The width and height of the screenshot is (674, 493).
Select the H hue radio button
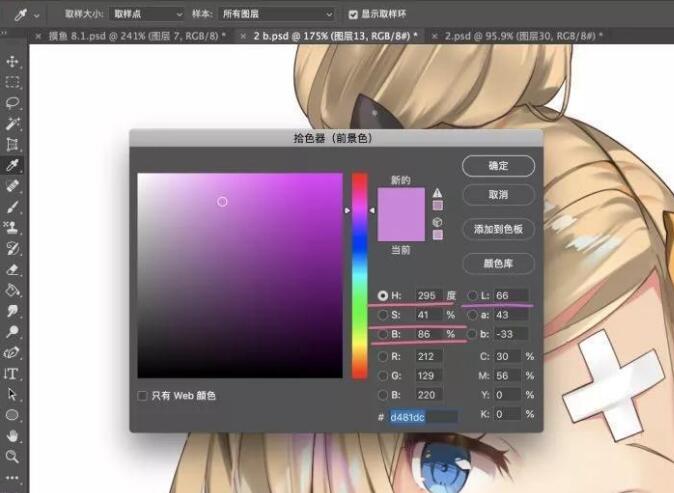[x=383, y=296]
